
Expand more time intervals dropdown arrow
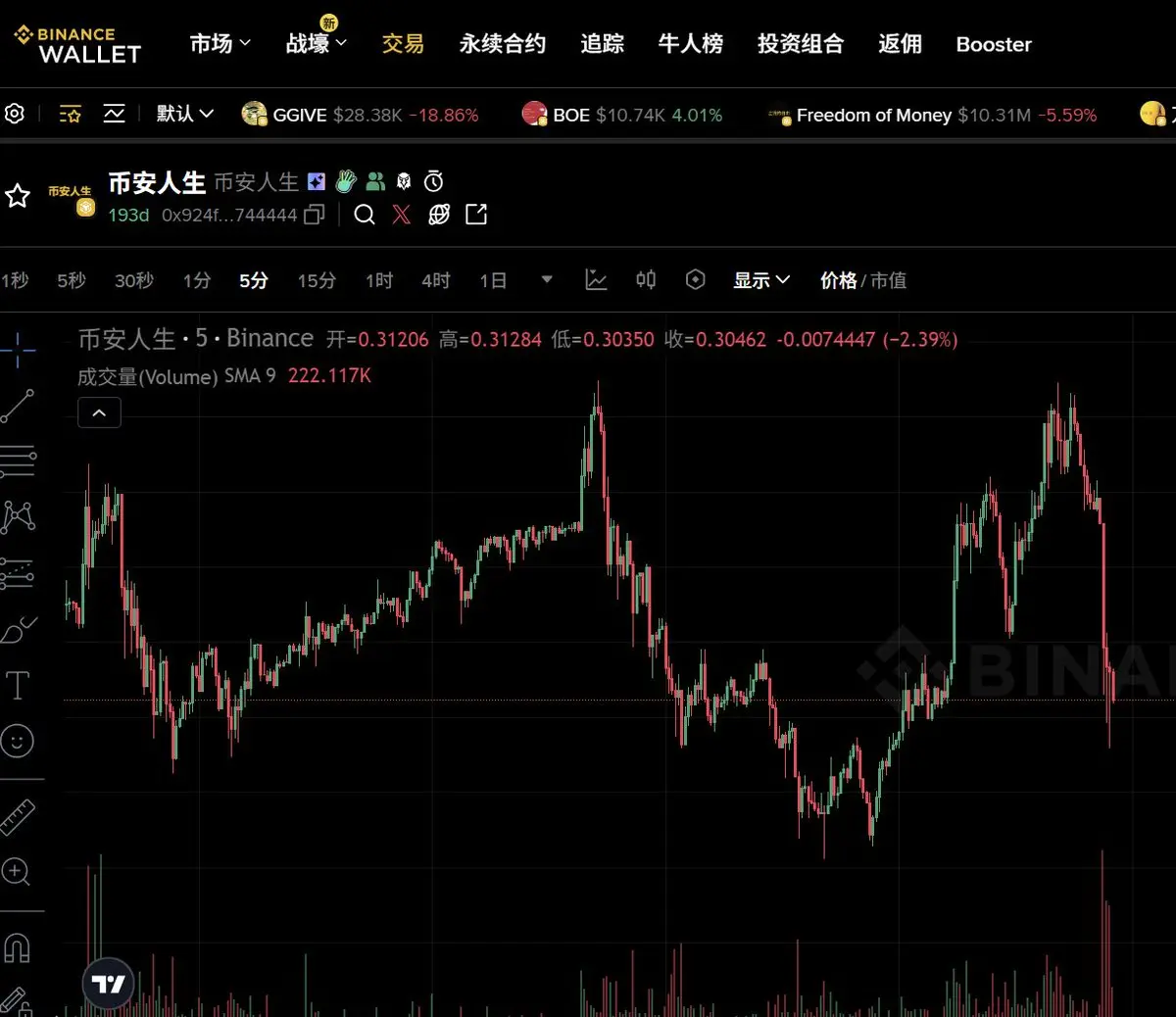tap(547, 280)
